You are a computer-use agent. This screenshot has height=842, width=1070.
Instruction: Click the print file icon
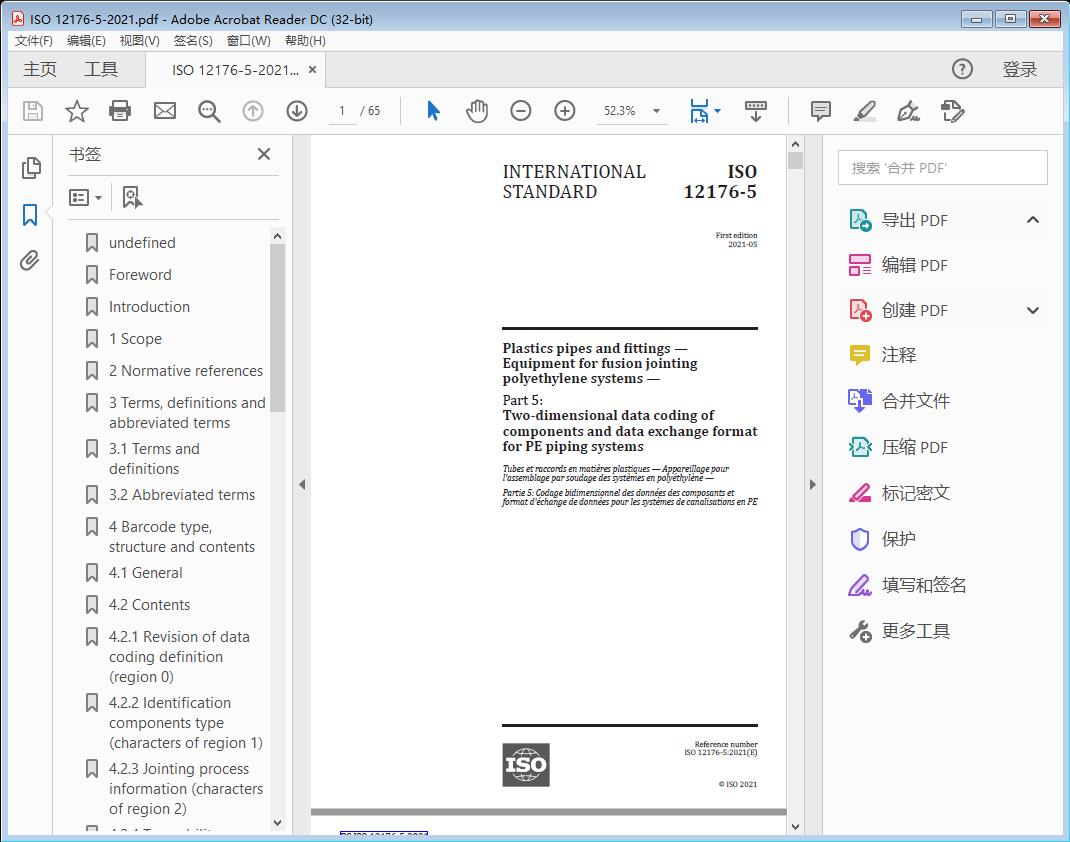point(120,111)
